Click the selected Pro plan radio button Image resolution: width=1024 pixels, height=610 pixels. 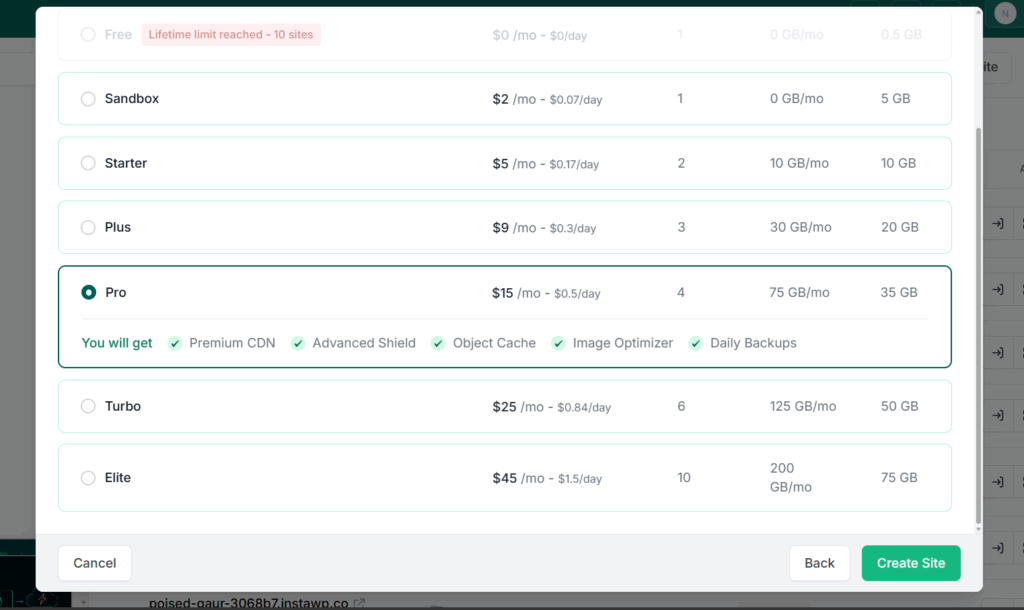[88, 293]
